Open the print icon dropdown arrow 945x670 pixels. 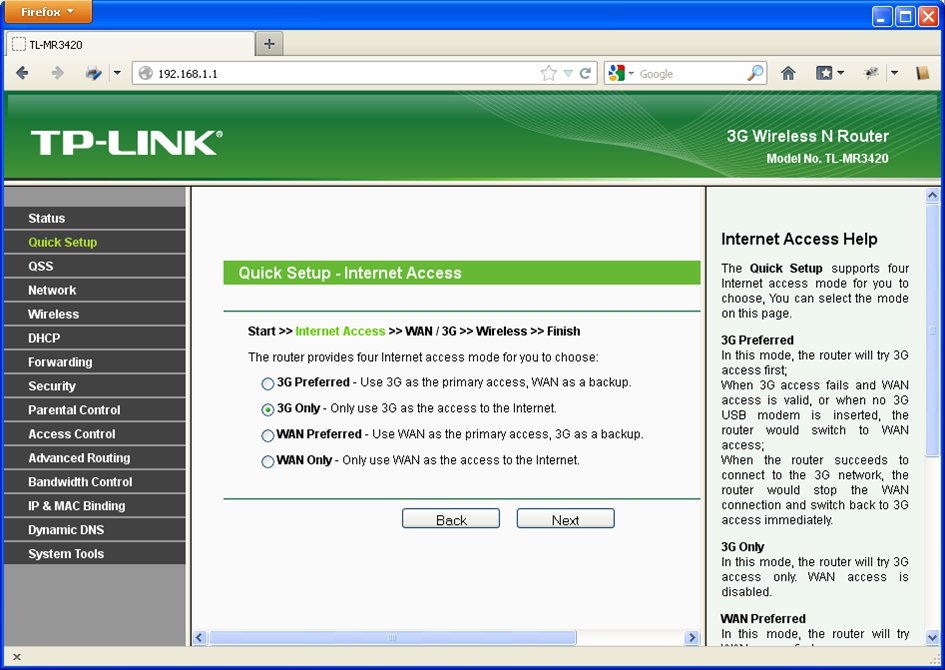click(117, 74)
